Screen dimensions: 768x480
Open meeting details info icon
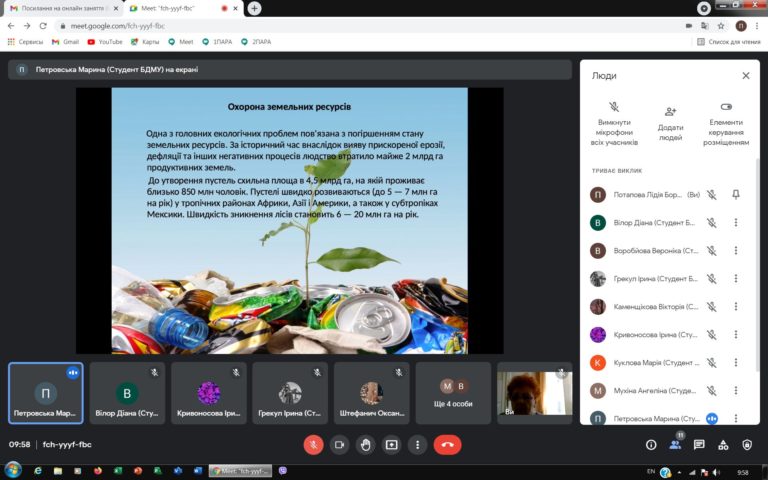tap(651, 445)
